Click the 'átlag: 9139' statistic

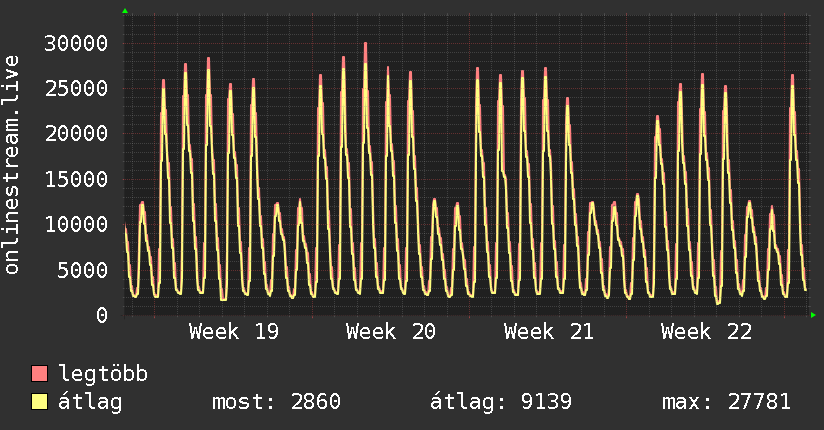[x=501, y=402]
